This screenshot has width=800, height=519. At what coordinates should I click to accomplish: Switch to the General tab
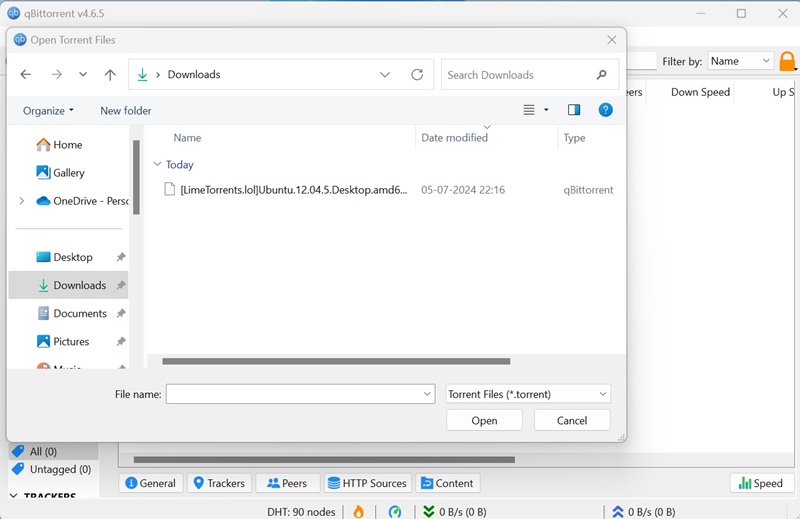pos(150,483)
